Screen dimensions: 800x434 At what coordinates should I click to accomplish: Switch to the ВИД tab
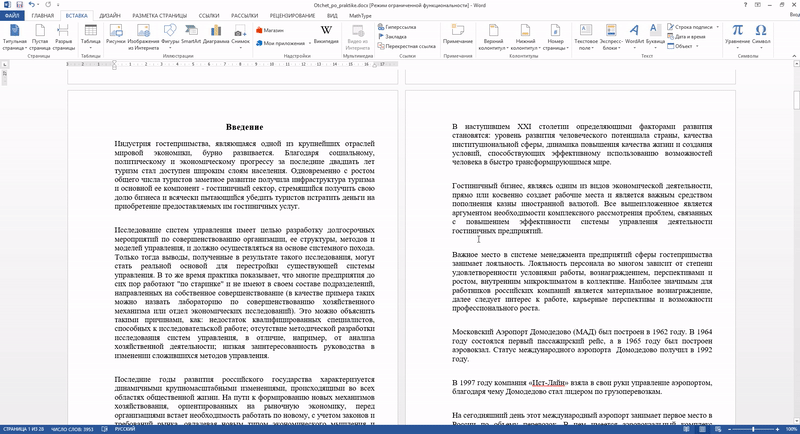[x=332, y=16]
